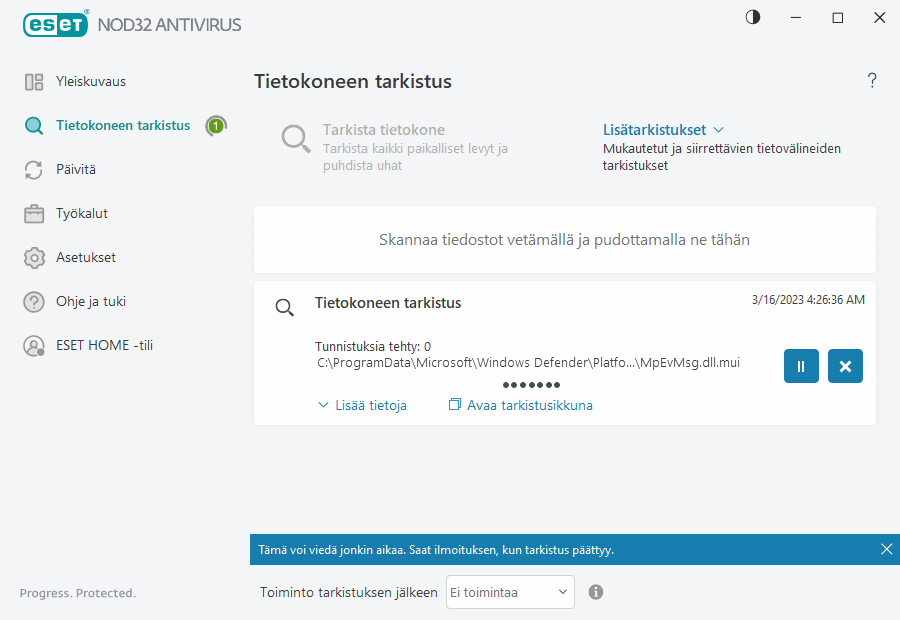Screen dimensions: 900x620
Task: Pause the running computer scan
Action: [x=801, y=366]
